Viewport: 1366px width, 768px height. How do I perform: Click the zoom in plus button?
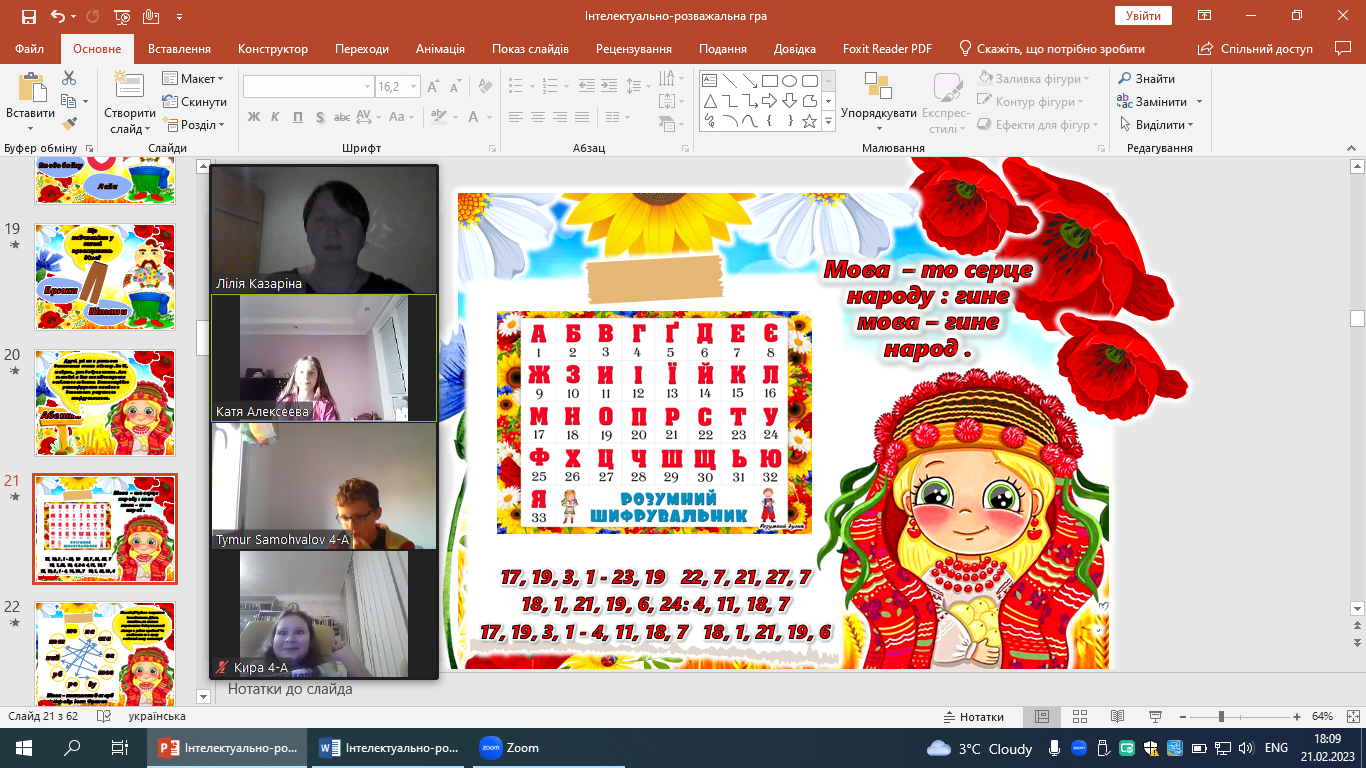1297,717
